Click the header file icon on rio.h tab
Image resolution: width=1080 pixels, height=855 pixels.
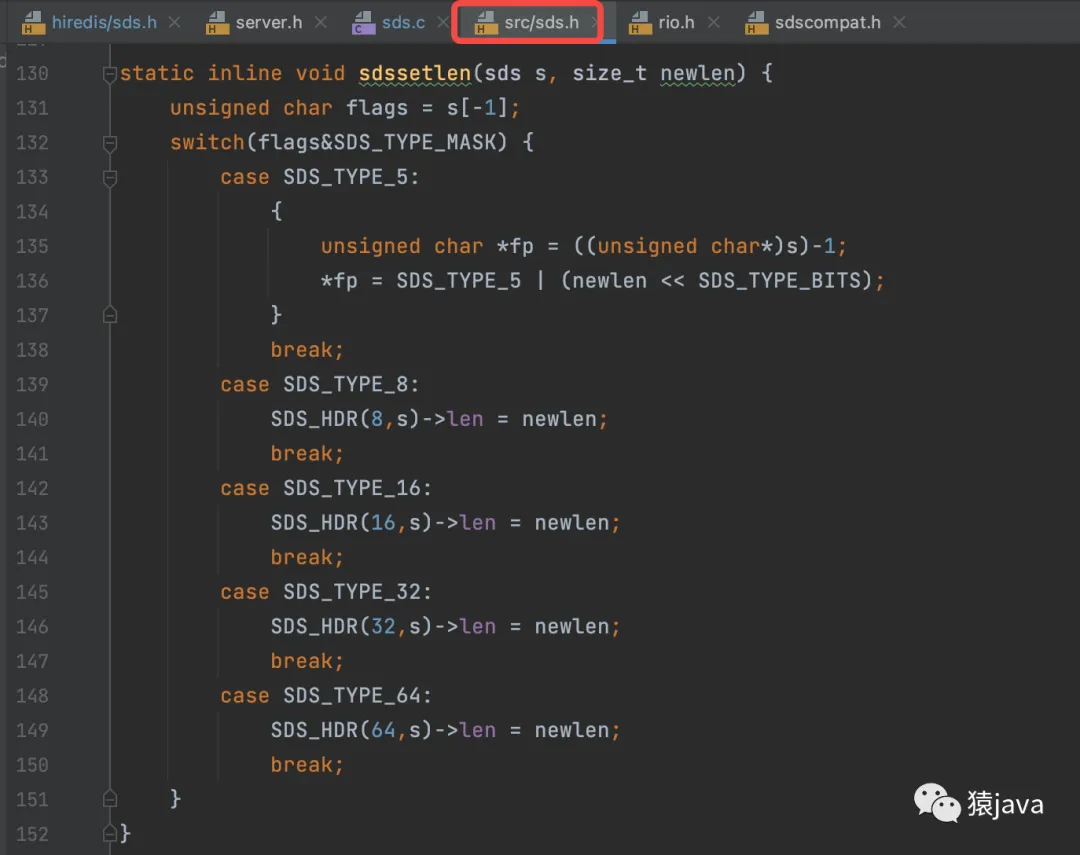pyautogui.click(x=640, y=23)
